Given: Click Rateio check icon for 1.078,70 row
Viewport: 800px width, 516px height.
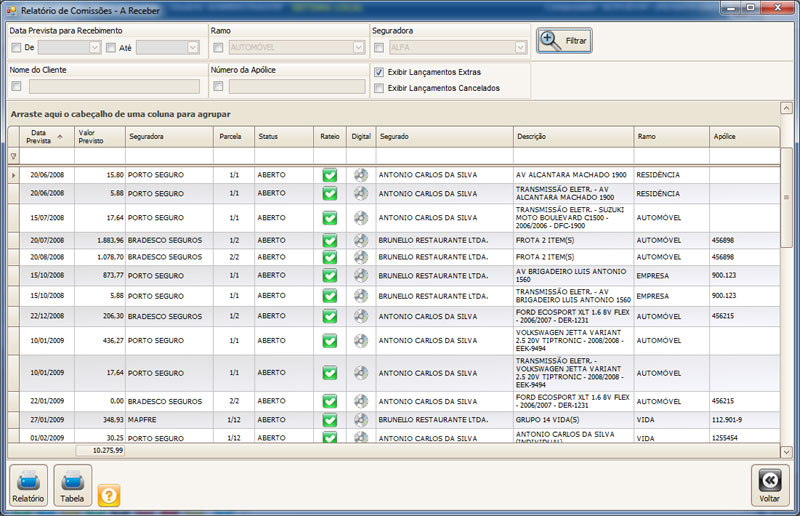Looking at the screenshot, I should tap(330, 257).
